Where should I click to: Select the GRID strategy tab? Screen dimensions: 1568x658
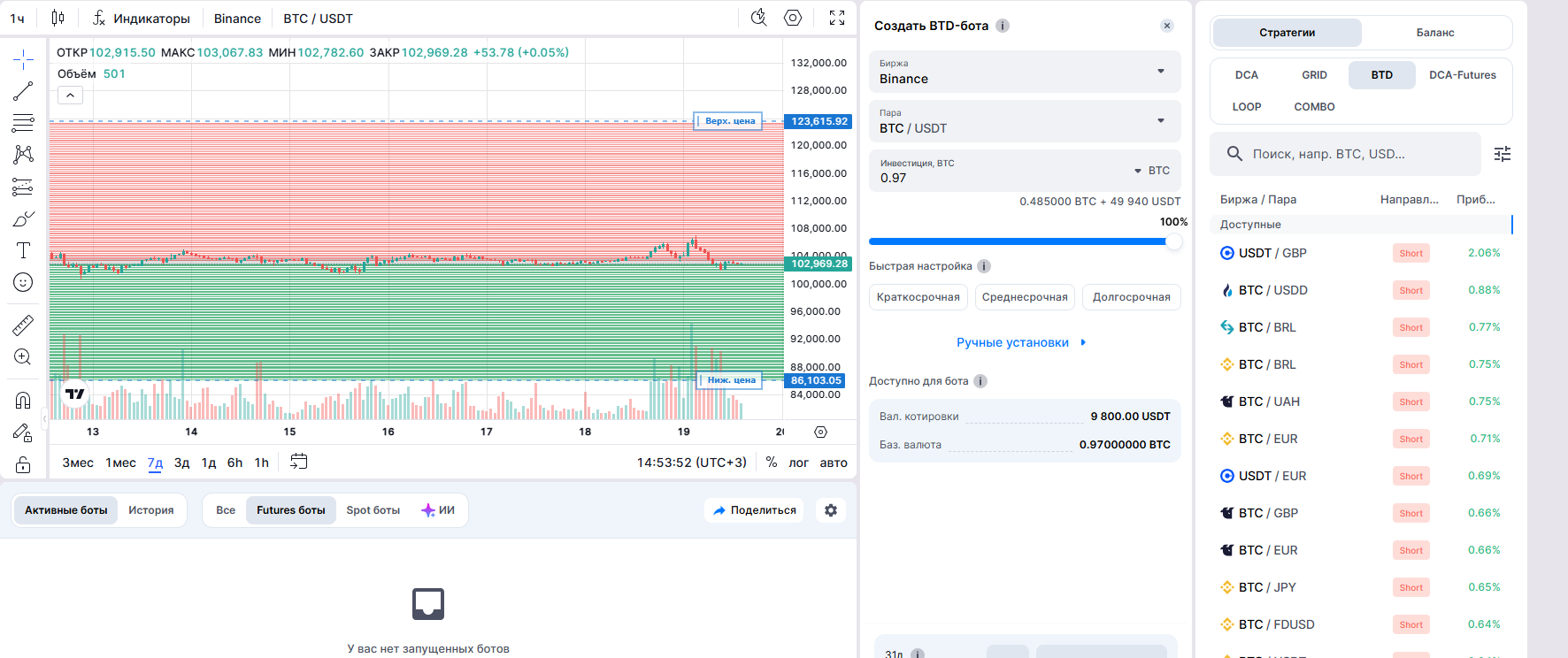pyautogui.click(x=1314, y=75)
